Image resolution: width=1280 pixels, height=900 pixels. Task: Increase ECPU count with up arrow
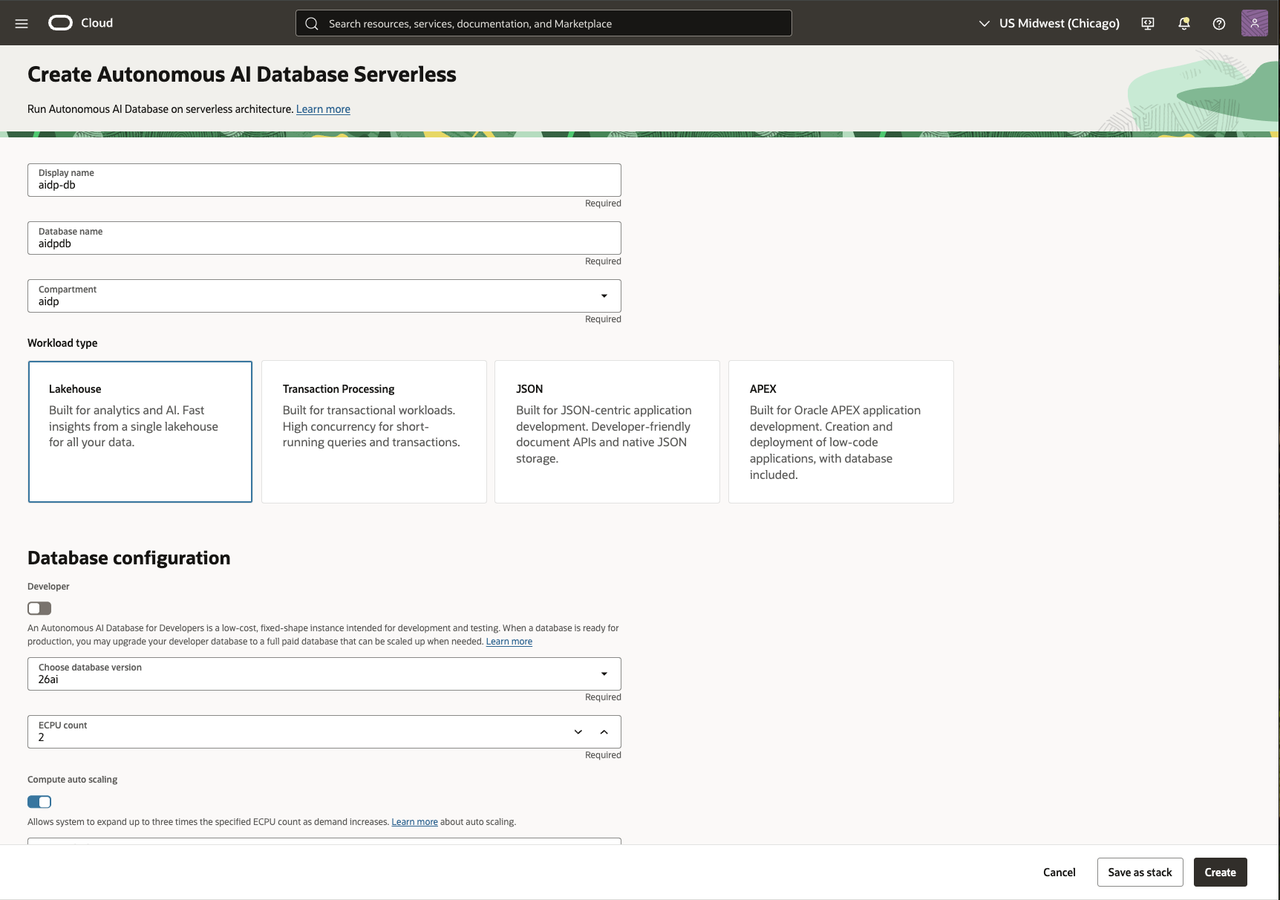coord(604,732)
